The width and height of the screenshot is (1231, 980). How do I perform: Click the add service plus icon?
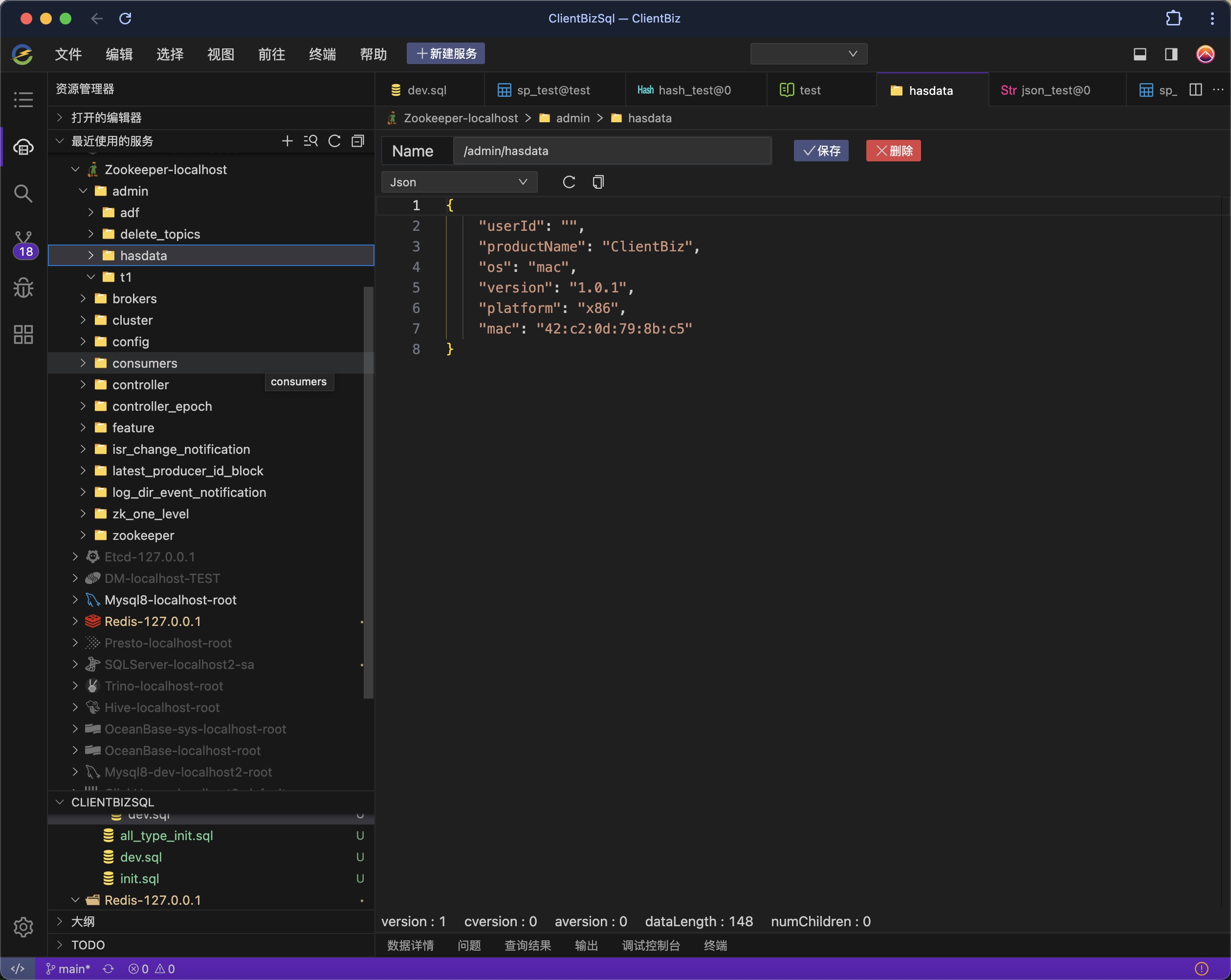click(x=287, y=141)
